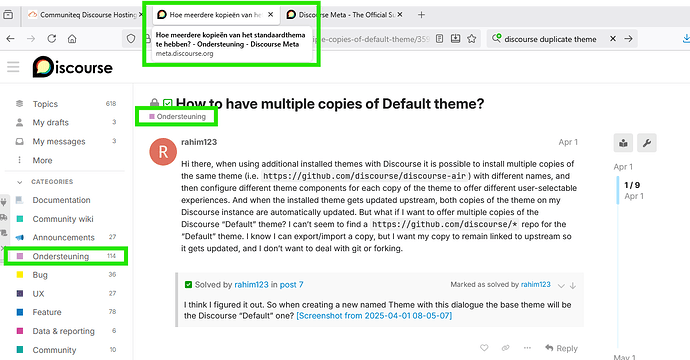This screenshot has width=690, height=360.
Task: Open the post 7 link
Action: 291,285
